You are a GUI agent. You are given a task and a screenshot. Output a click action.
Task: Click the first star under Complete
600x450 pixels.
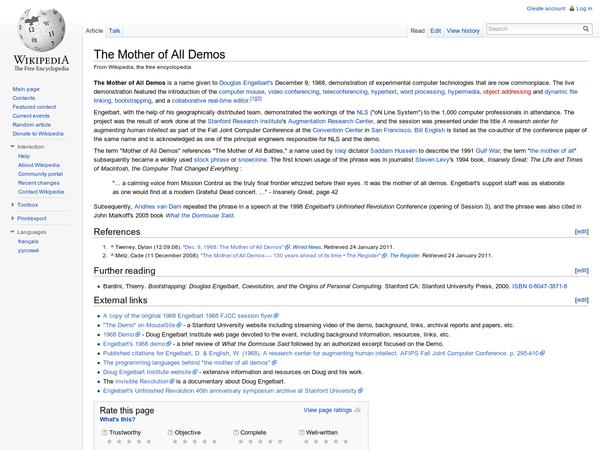pos(241,442)
